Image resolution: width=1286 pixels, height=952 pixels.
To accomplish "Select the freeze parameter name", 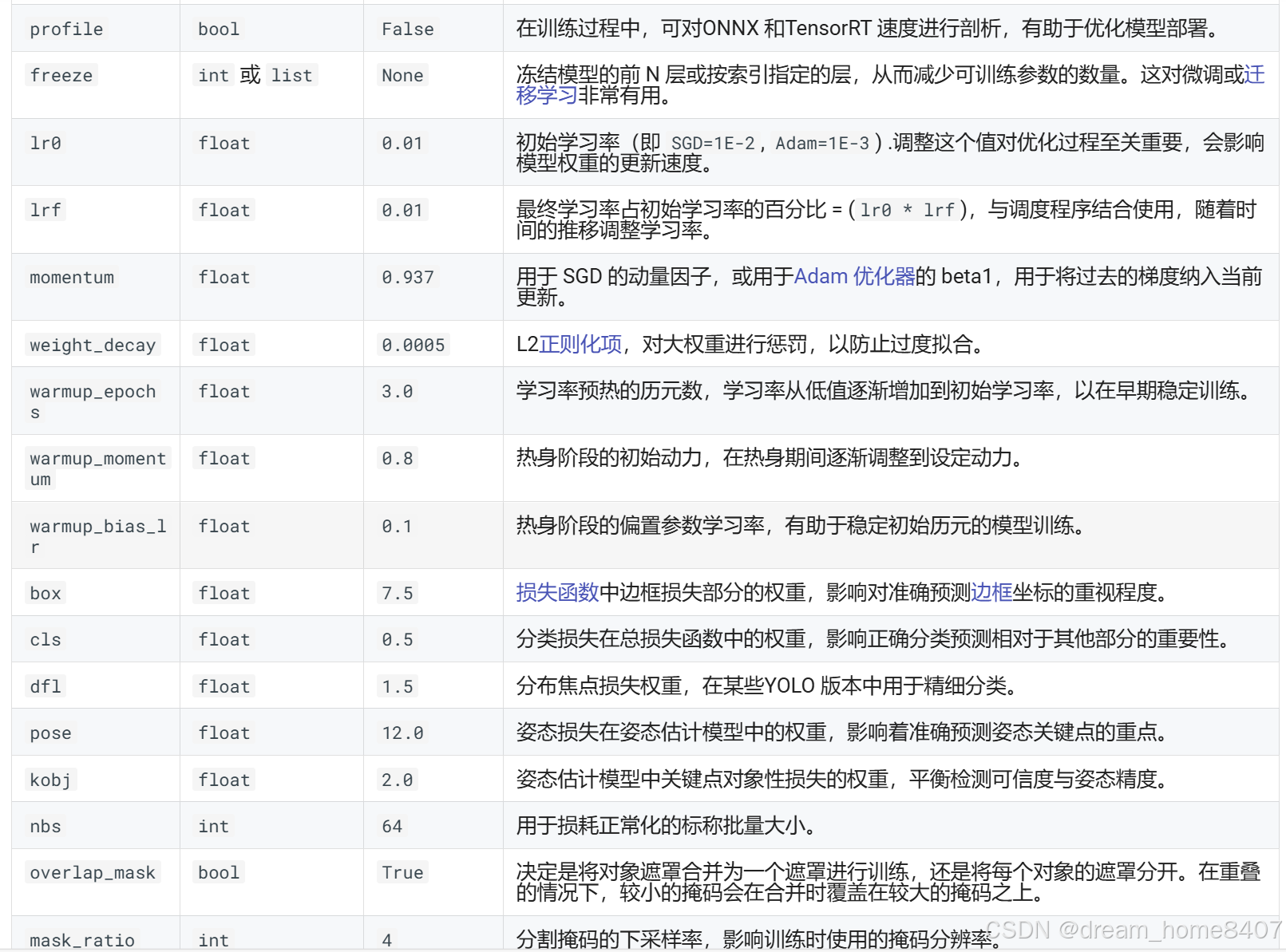I will tap(61, 76).
